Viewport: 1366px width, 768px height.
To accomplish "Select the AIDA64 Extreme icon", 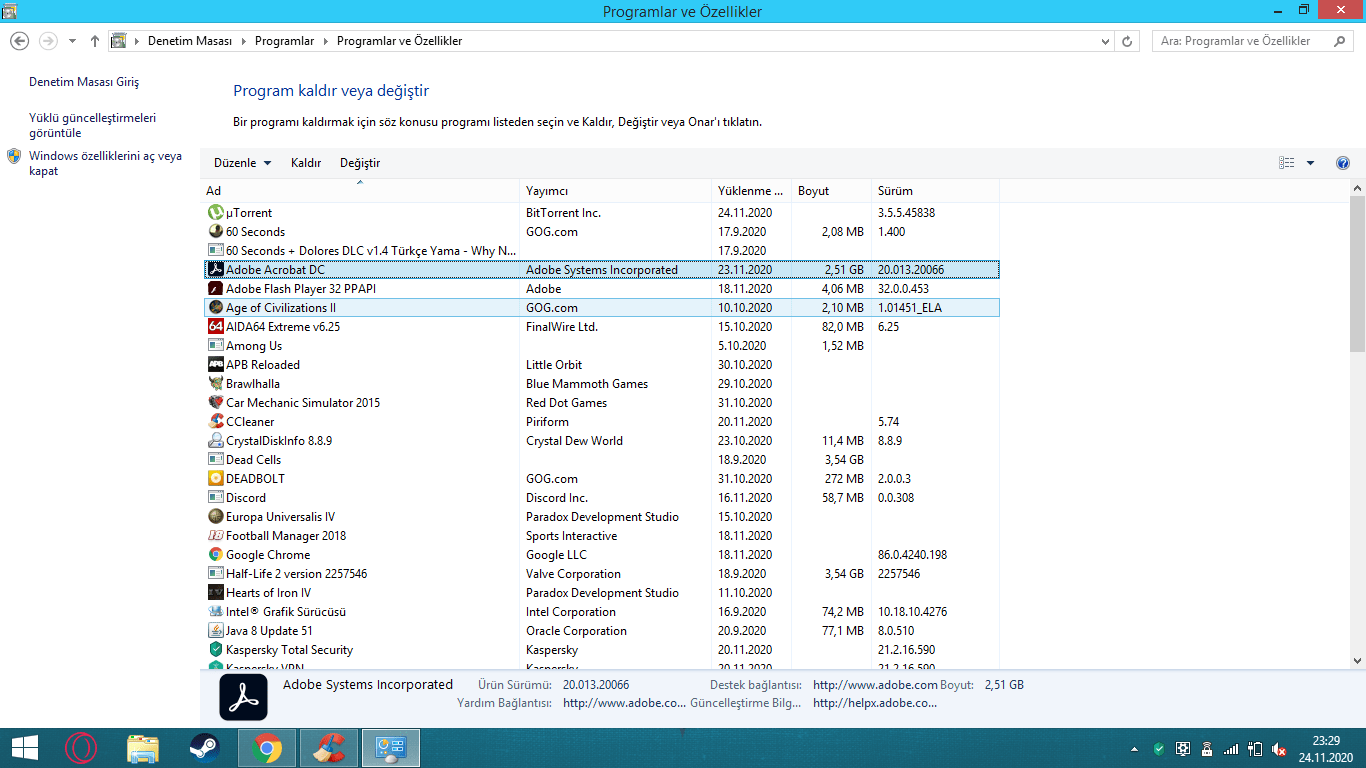I will [215, 326].
